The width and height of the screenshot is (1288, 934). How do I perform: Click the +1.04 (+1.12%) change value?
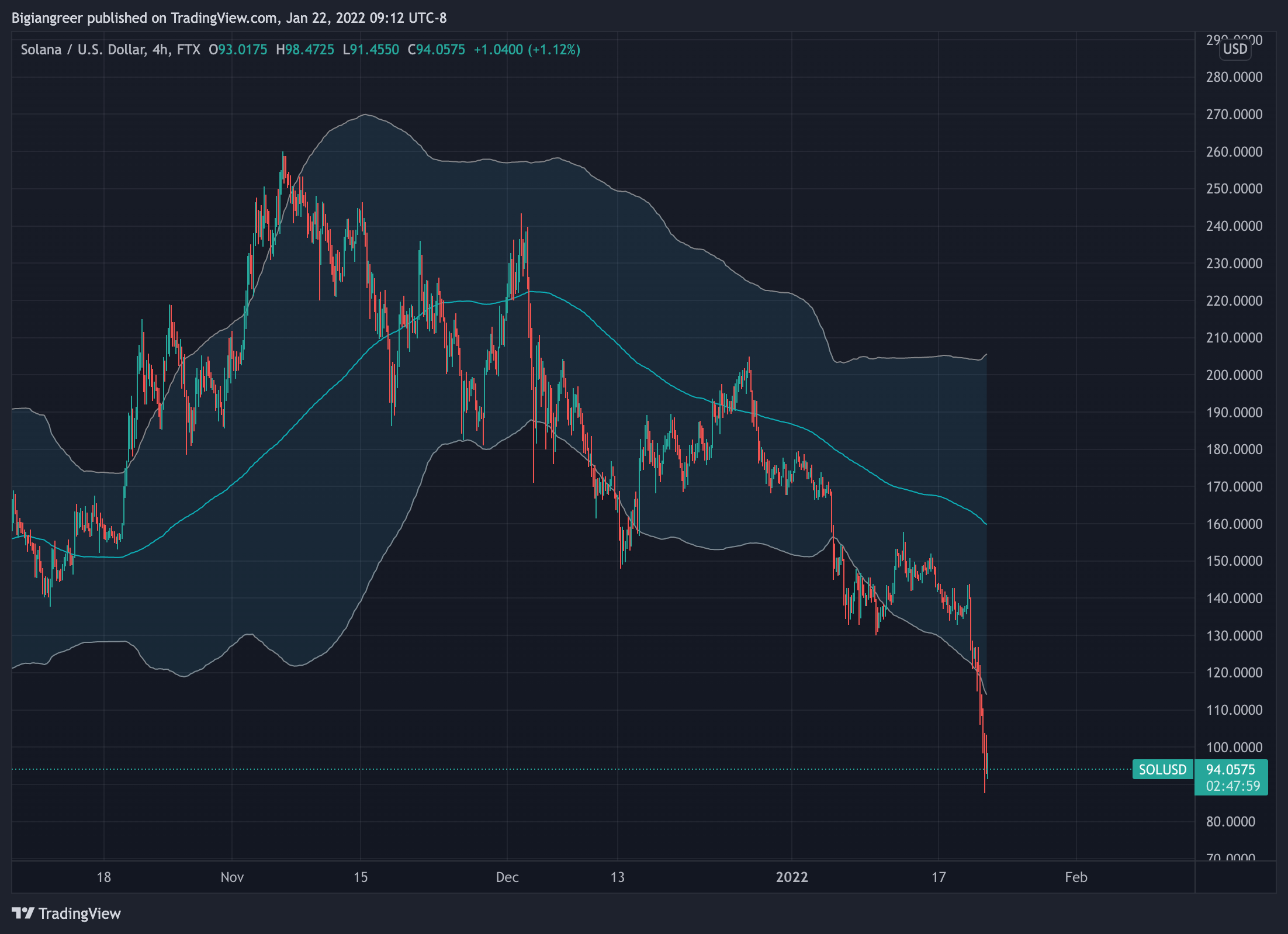coord(527,50)
